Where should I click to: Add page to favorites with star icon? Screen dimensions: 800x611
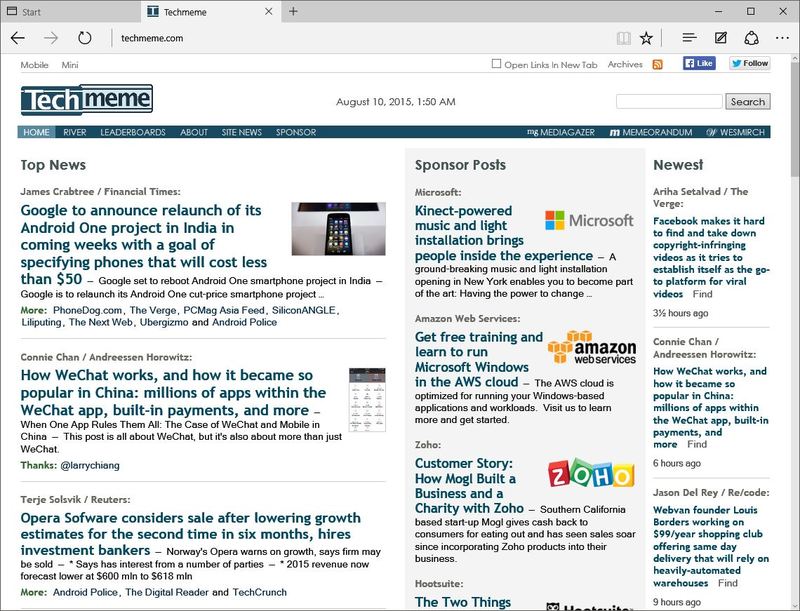[x=647, y=38]
